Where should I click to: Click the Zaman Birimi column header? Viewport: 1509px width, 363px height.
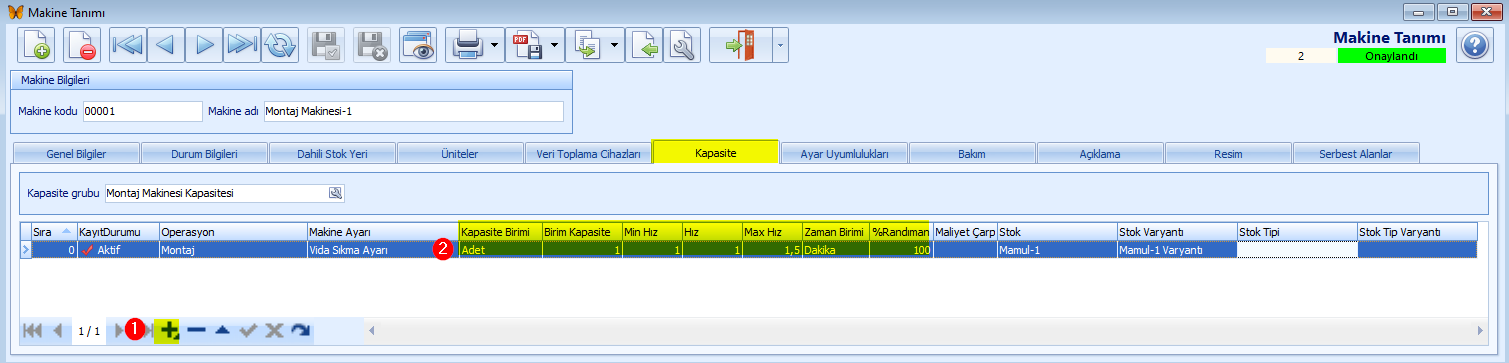coord(836,231)
